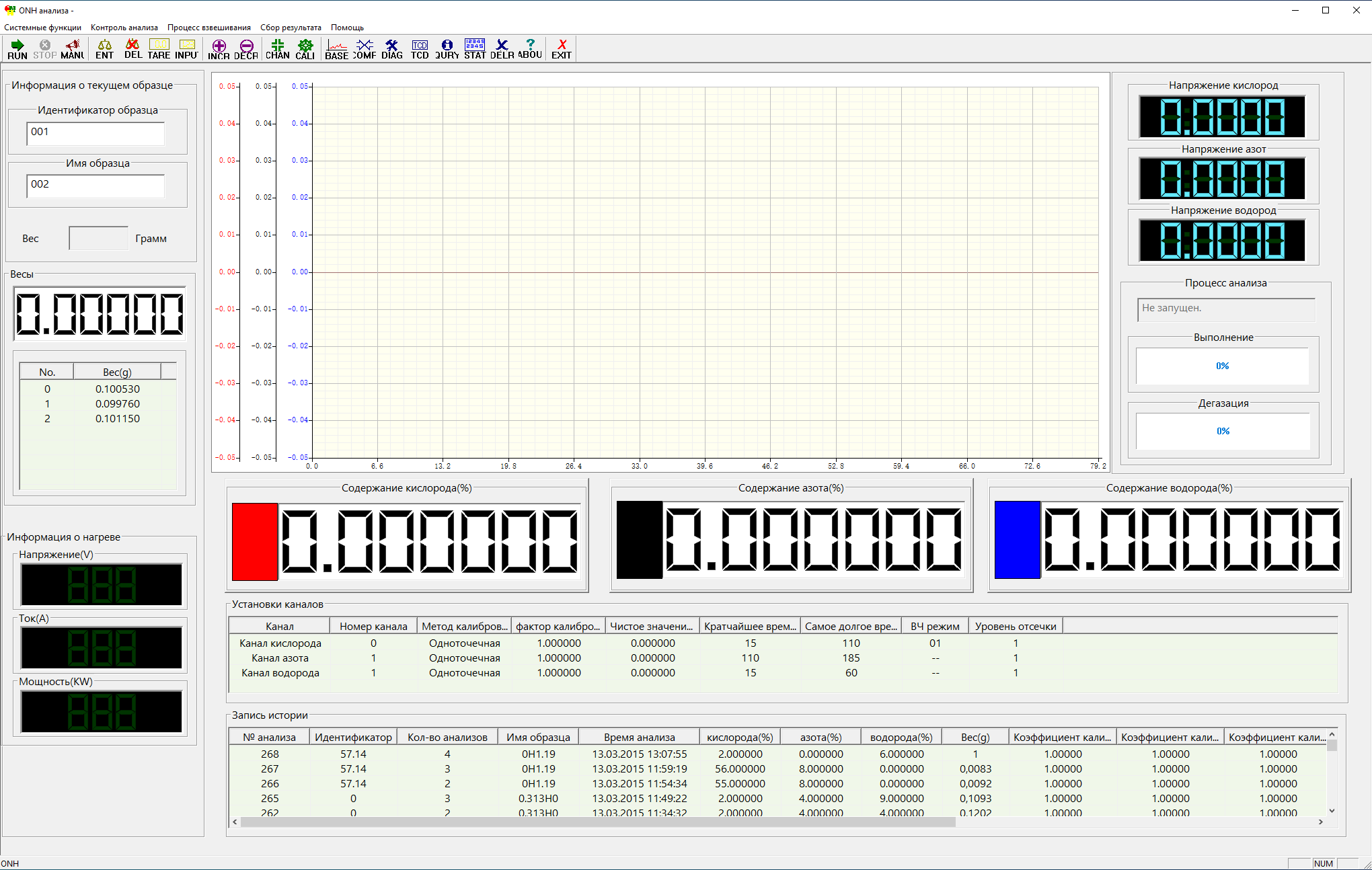Viewport: 1372px width, 870px height.
Task: Open the Помощь menu
Action: click(347, 27)
